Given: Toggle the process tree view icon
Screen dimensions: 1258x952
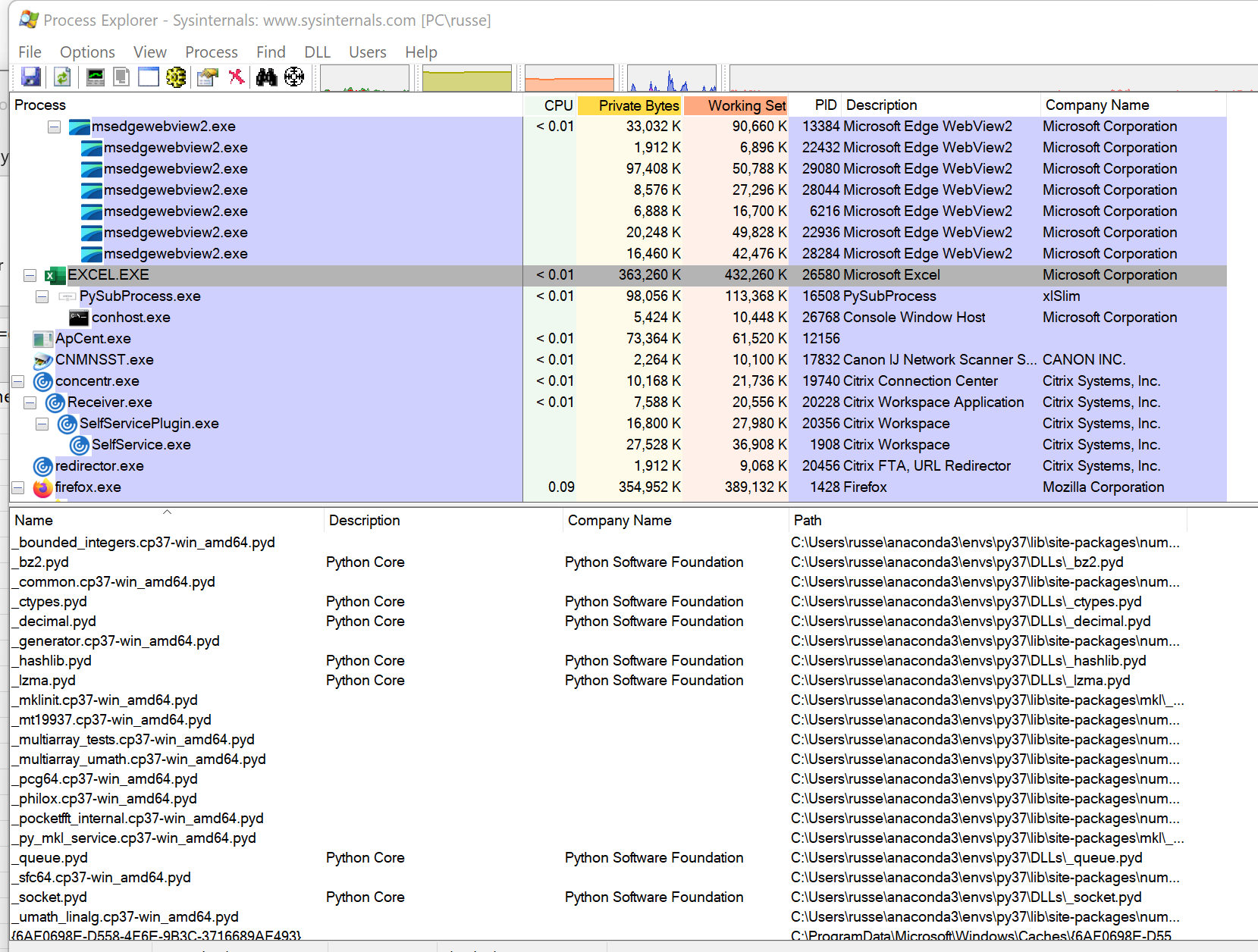Looking at the screenshot, I should click(121, 77).
